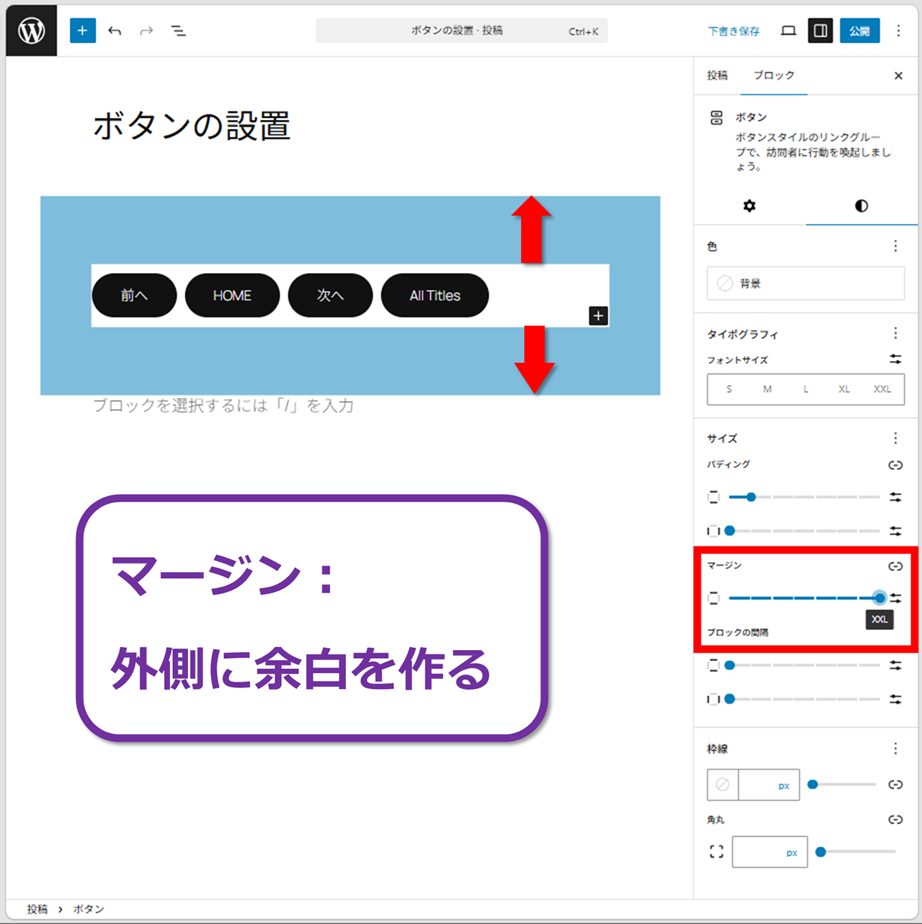Click the WordPress logo to exit editor
The height and width of the screenshot is (924, 922).
(x=31, y=31)
